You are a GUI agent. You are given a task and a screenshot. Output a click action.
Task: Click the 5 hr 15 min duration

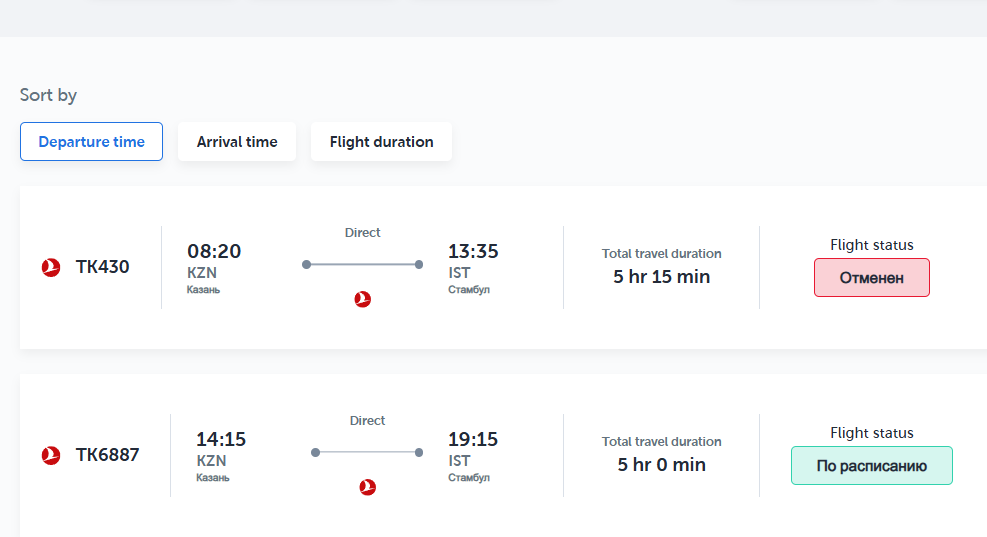(662, 276)
